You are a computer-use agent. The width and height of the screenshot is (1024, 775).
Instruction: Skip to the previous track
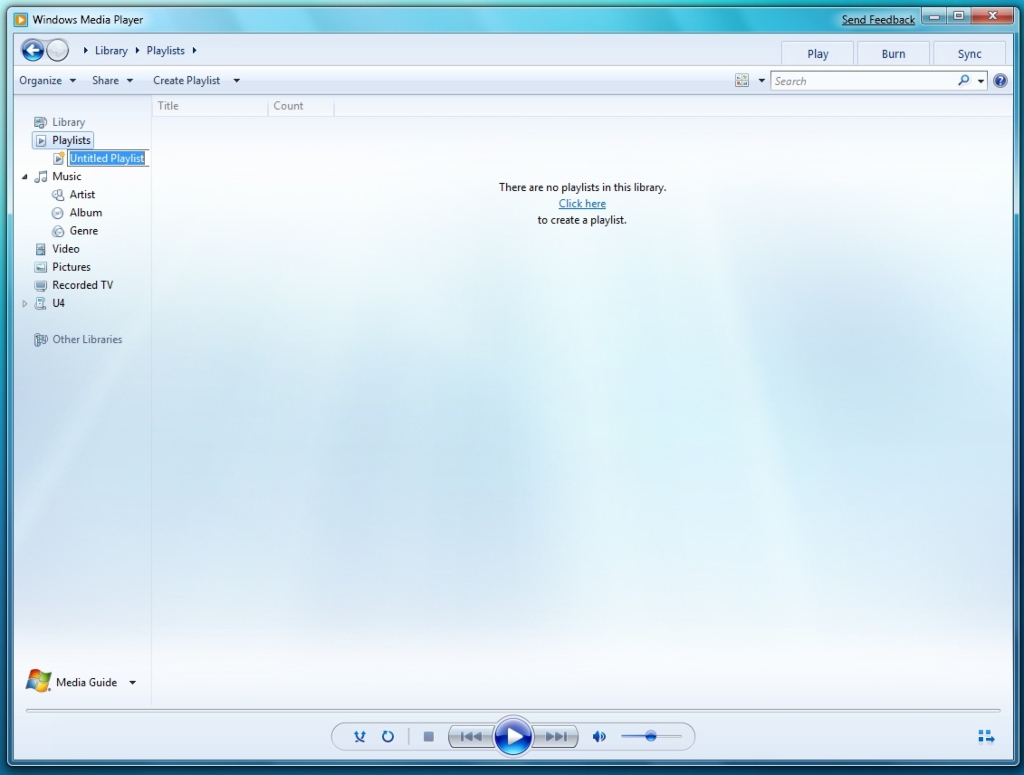(x=471, y=736)
